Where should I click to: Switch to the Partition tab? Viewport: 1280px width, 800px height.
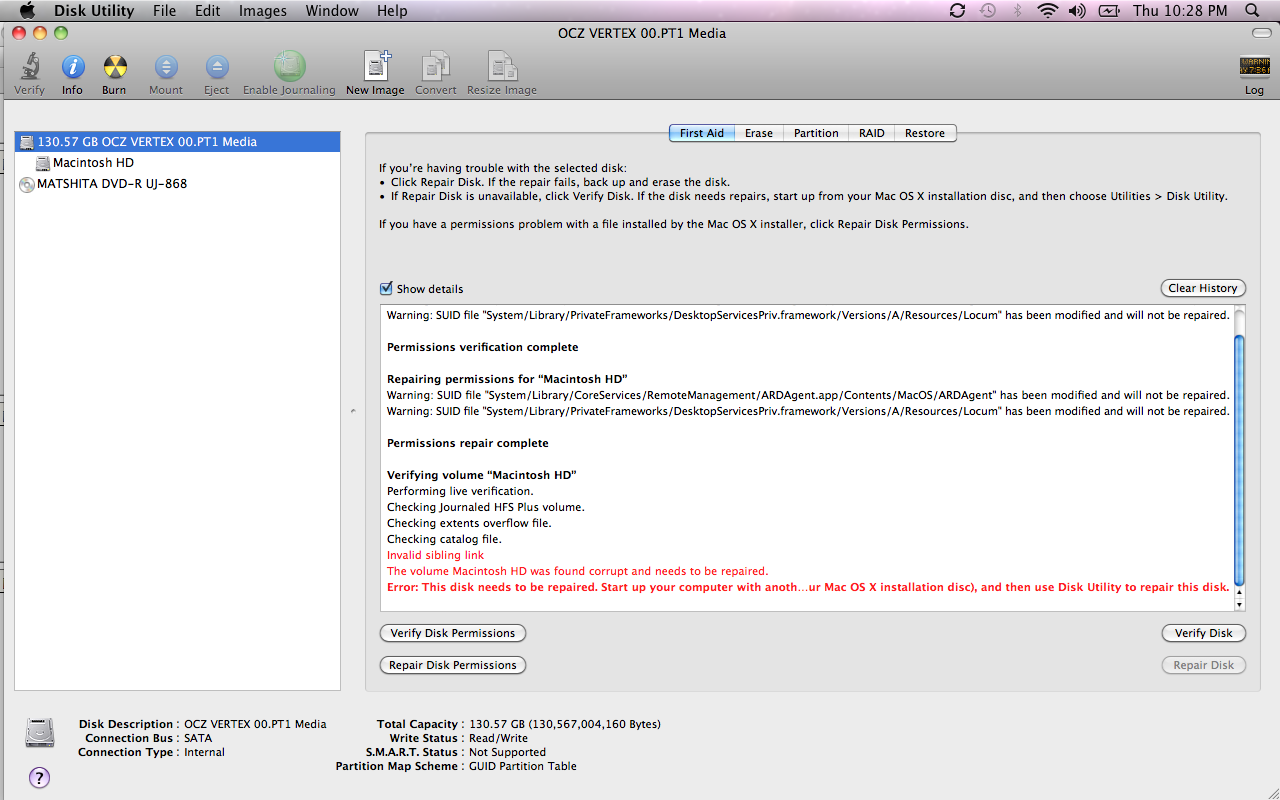[816, 133]
